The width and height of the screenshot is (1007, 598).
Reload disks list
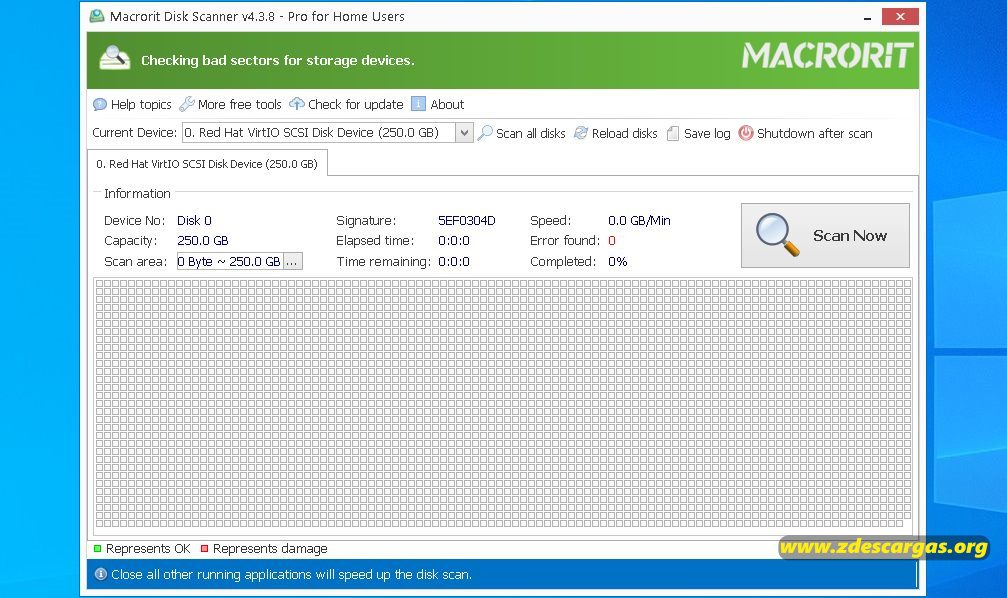coord(616,133)
